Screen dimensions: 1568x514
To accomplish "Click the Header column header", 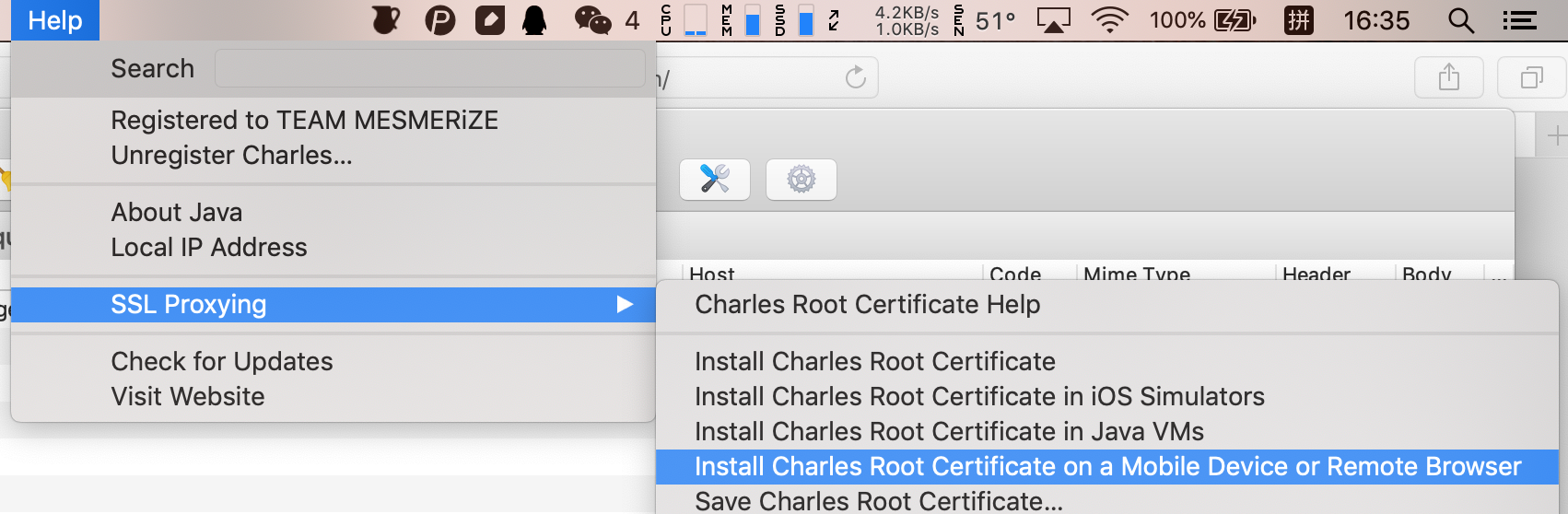I will pyautogui.click(x=1316, y=274).
